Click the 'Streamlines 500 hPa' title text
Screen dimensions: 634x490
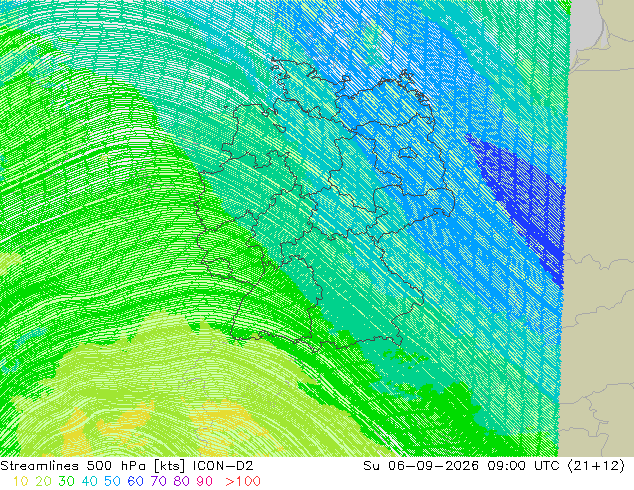click(74, 466)
